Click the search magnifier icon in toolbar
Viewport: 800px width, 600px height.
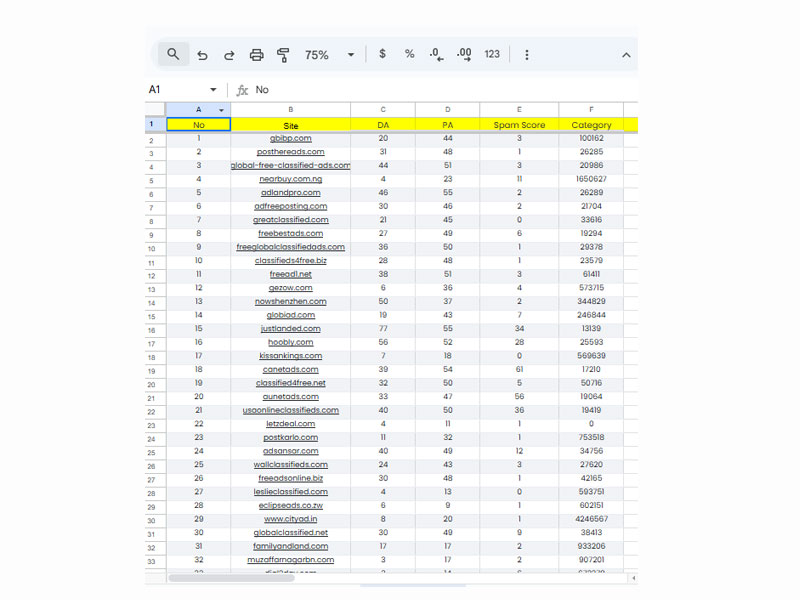[x=174, y=54]
